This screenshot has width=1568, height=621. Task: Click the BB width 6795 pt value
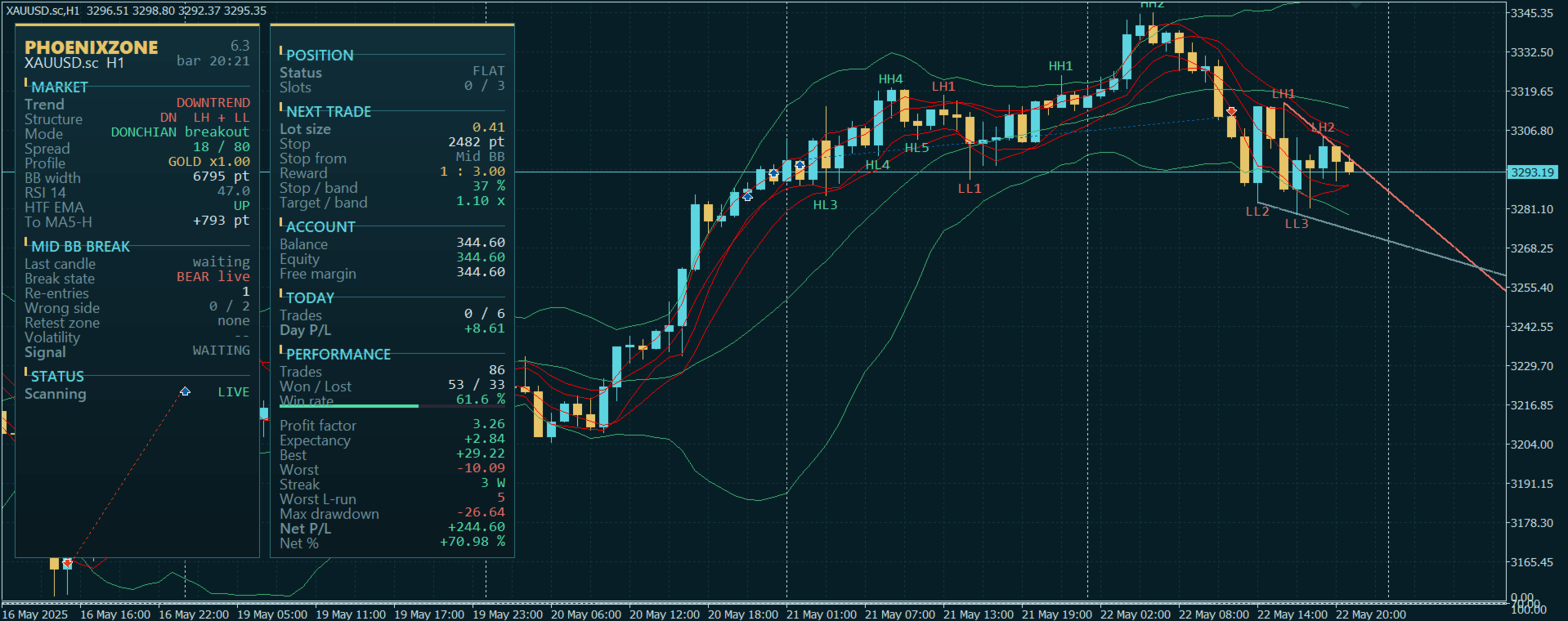click(x=221, y=176)
